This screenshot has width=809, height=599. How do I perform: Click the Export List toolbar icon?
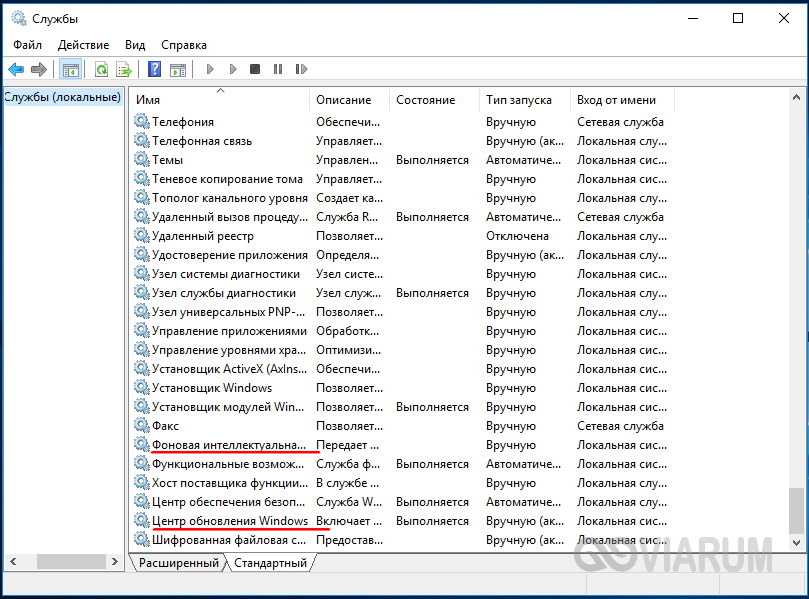pyautogui.click(x=124, y=69)
